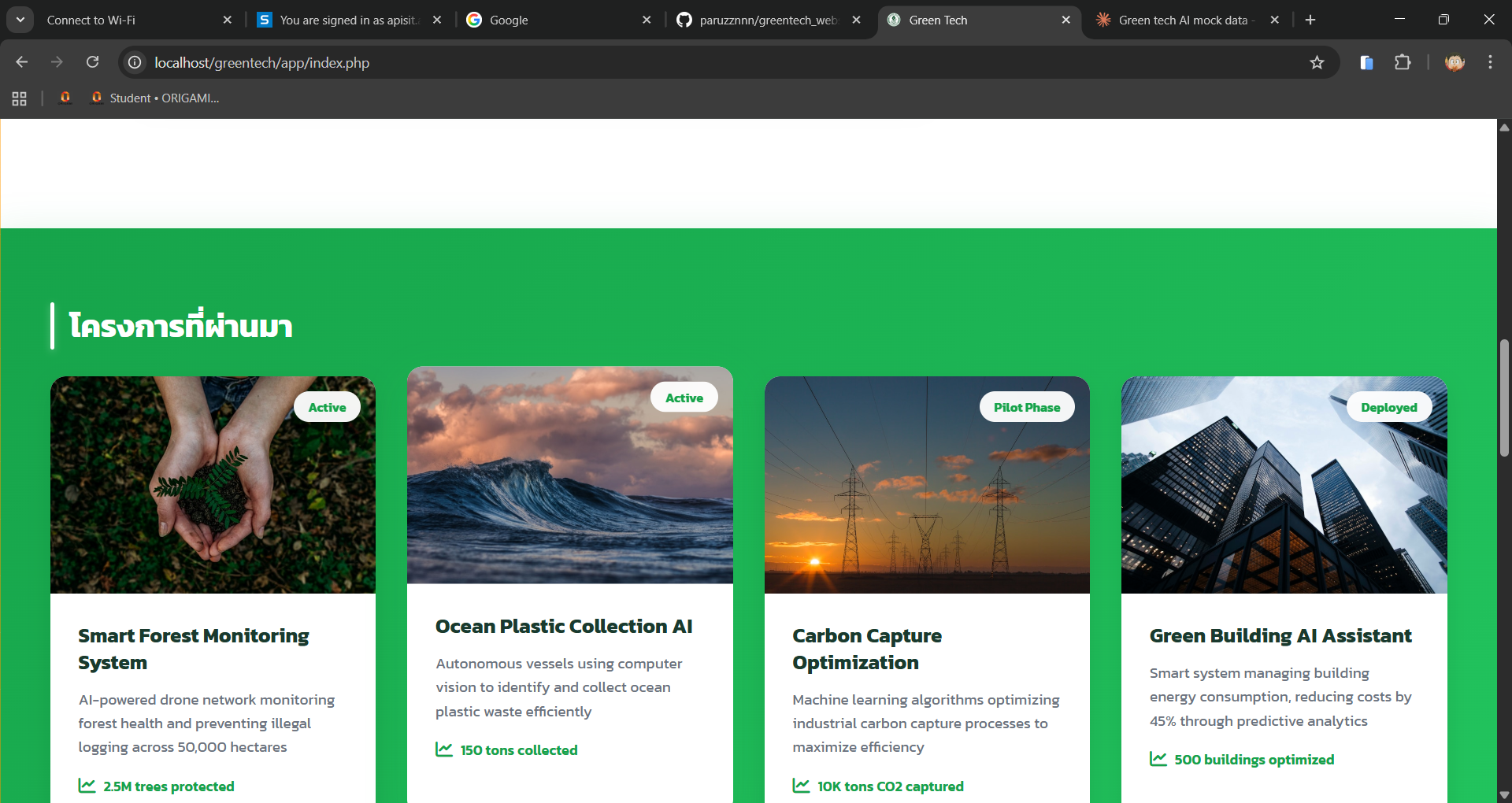
Task: Click the profile avatar icon
Action: 1455,62
